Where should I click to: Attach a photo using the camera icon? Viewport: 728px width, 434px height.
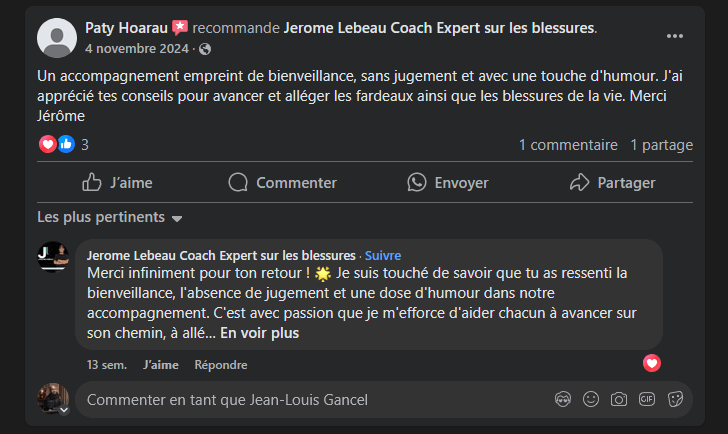619,399
